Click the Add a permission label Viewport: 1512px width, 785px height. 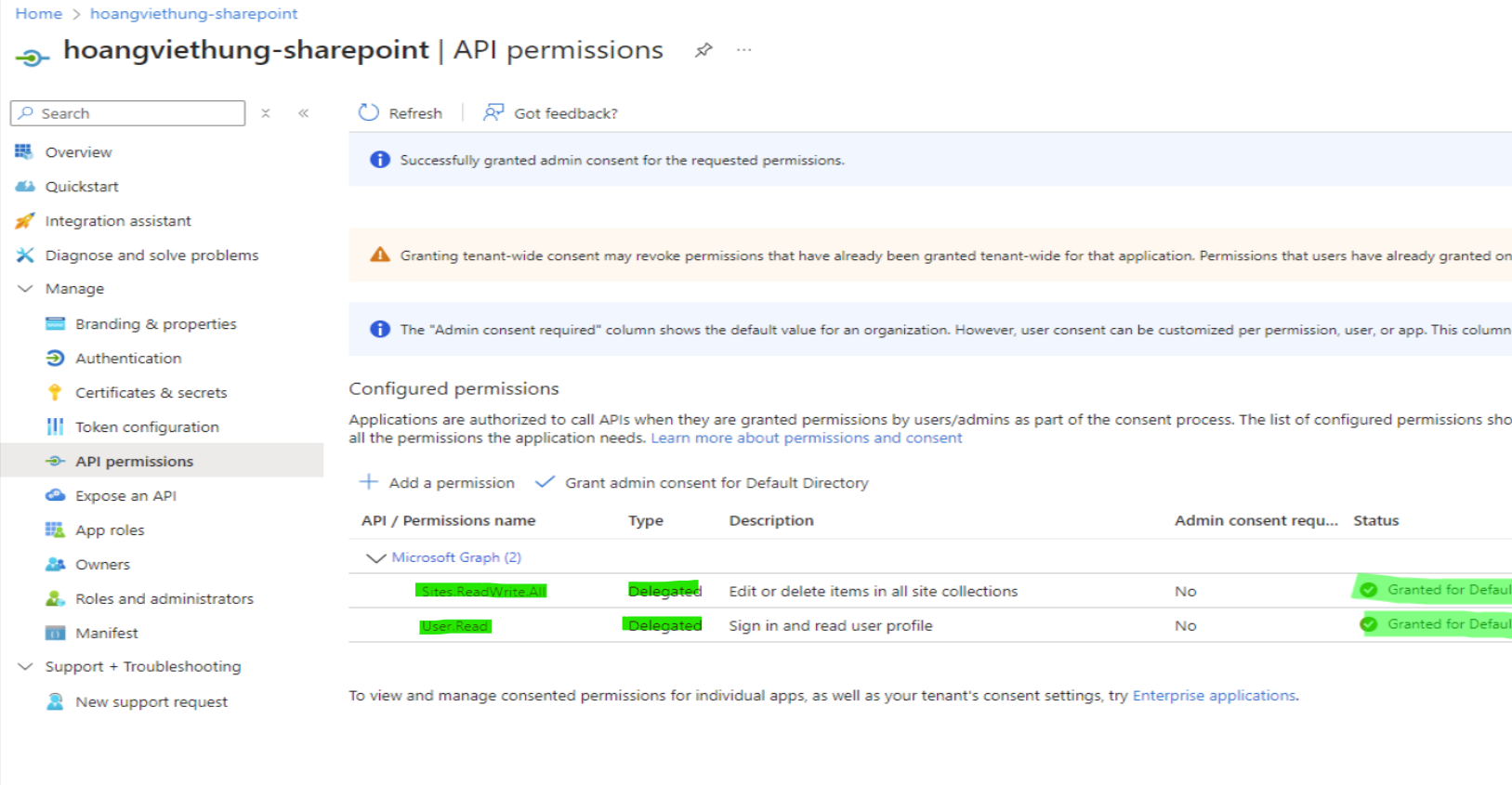coord(452,482)
